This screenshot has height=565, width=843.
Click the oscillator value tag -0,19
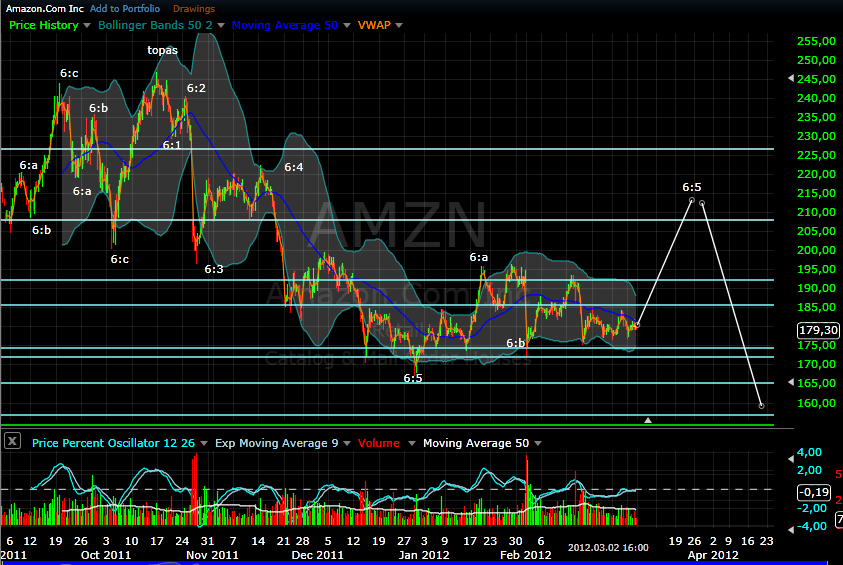coord(813,492)
